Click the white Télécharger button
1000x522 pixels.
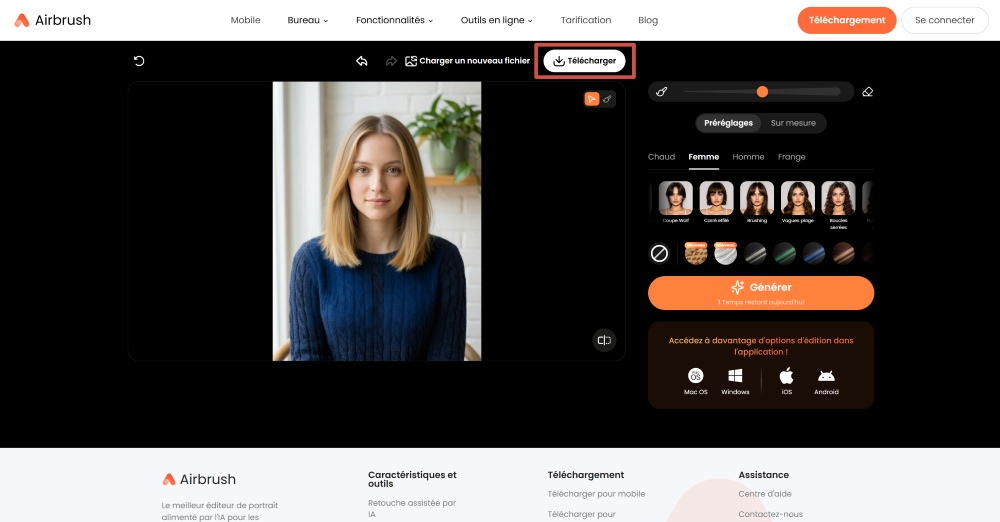584,61
